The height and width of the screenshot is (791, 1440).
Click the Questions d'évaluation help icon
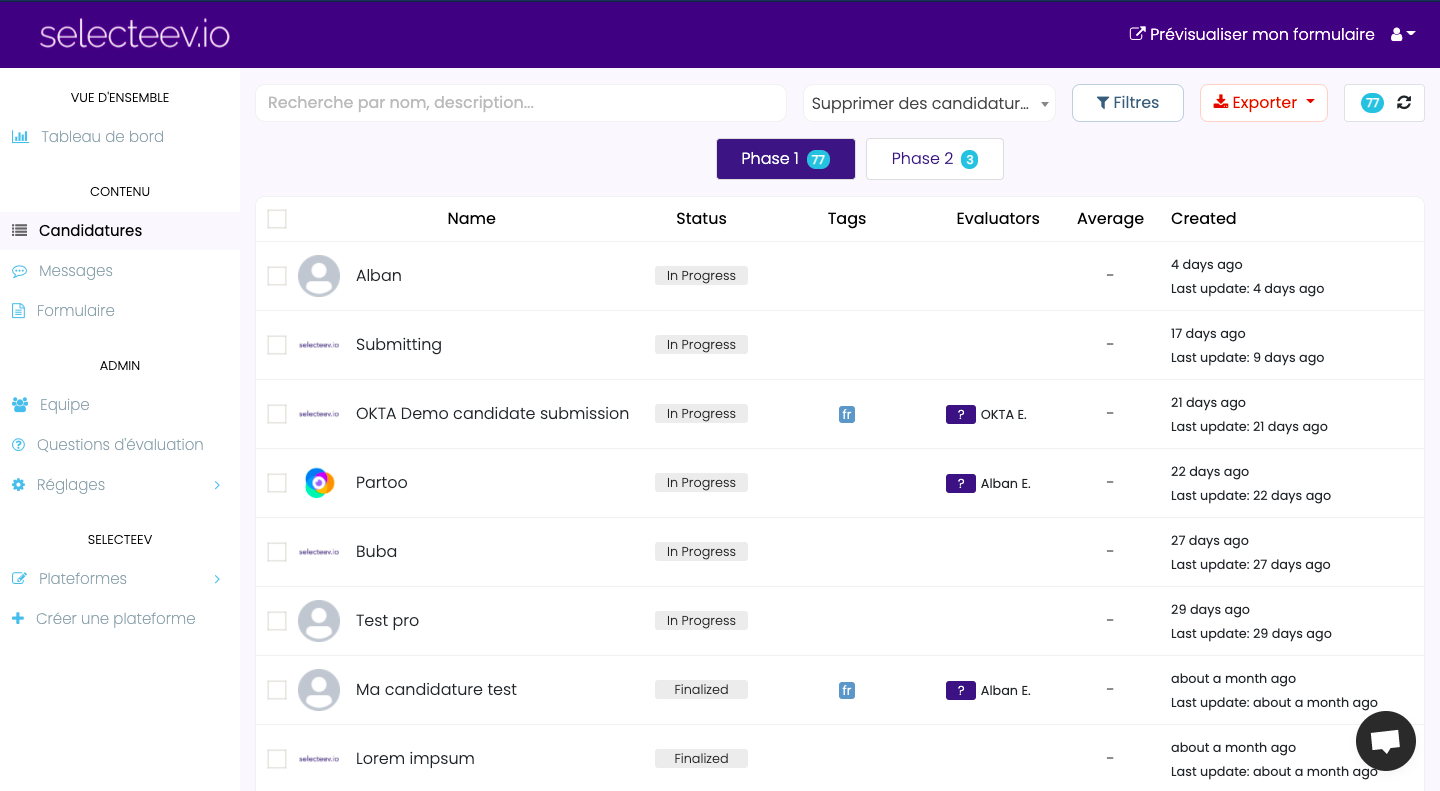click(19, 445)
